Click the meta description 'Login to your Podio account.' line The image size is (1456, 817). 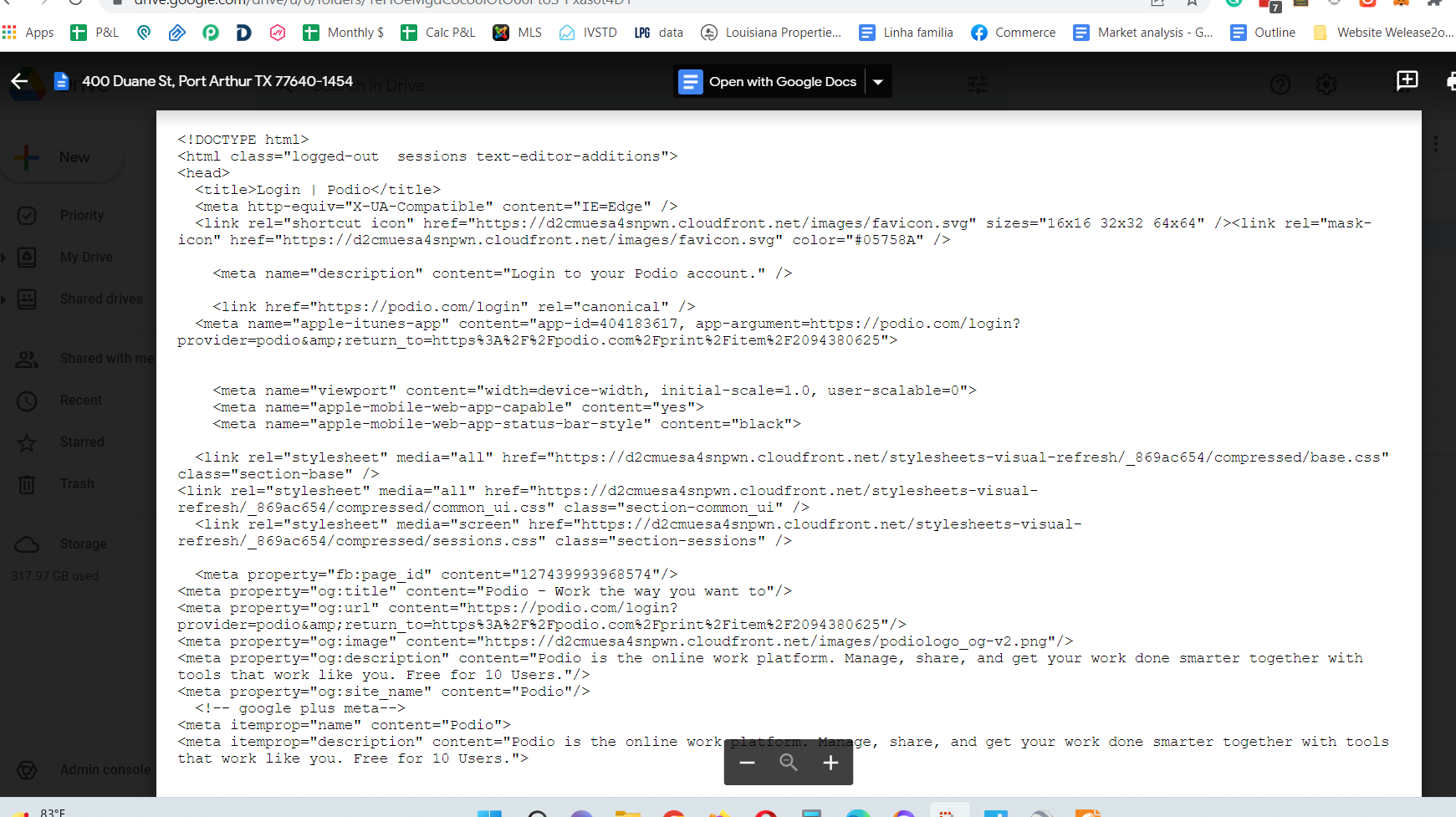point(503,273)
